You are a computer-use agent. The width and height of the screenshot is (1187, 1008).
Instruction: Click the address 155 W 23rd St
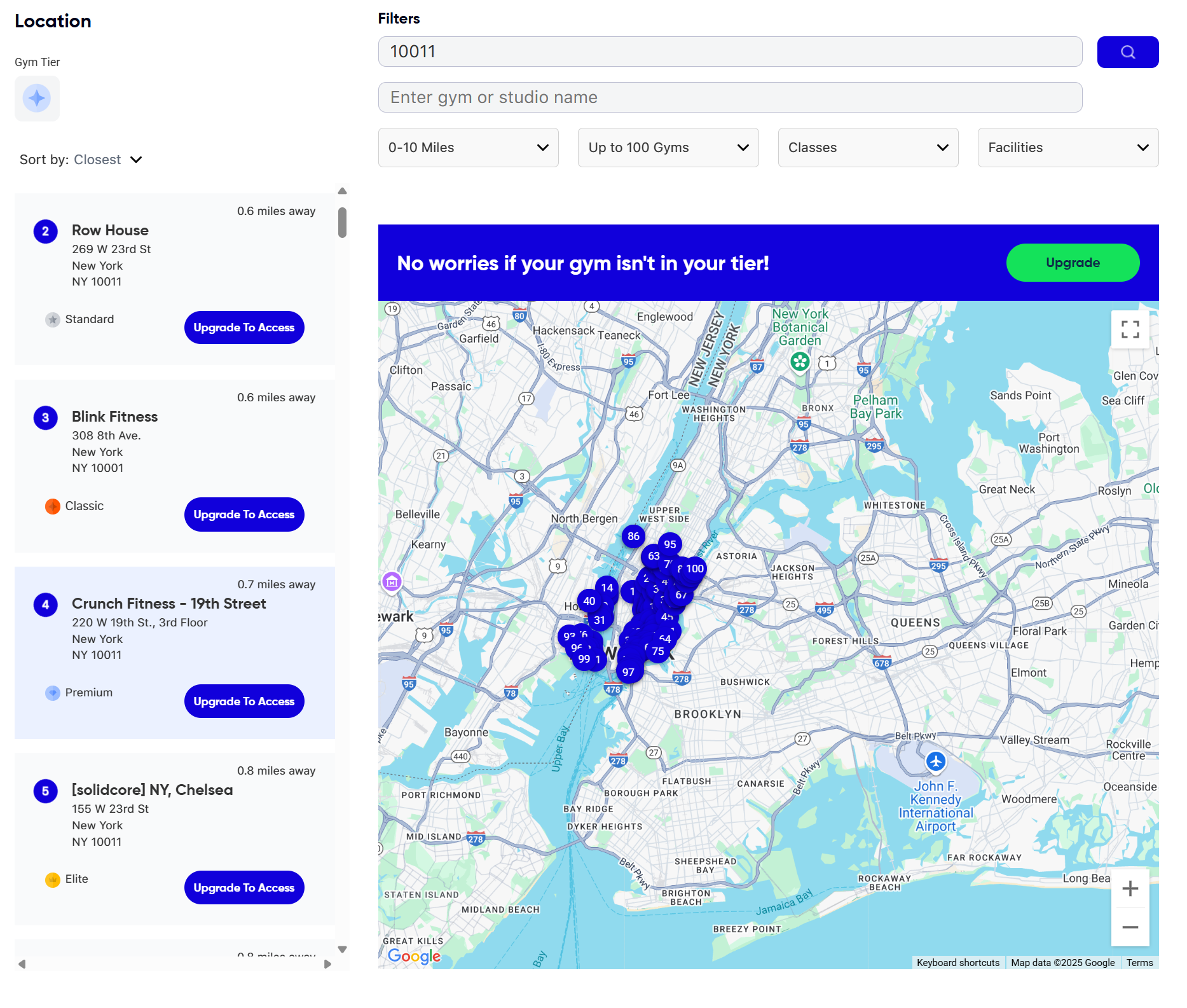110,809
